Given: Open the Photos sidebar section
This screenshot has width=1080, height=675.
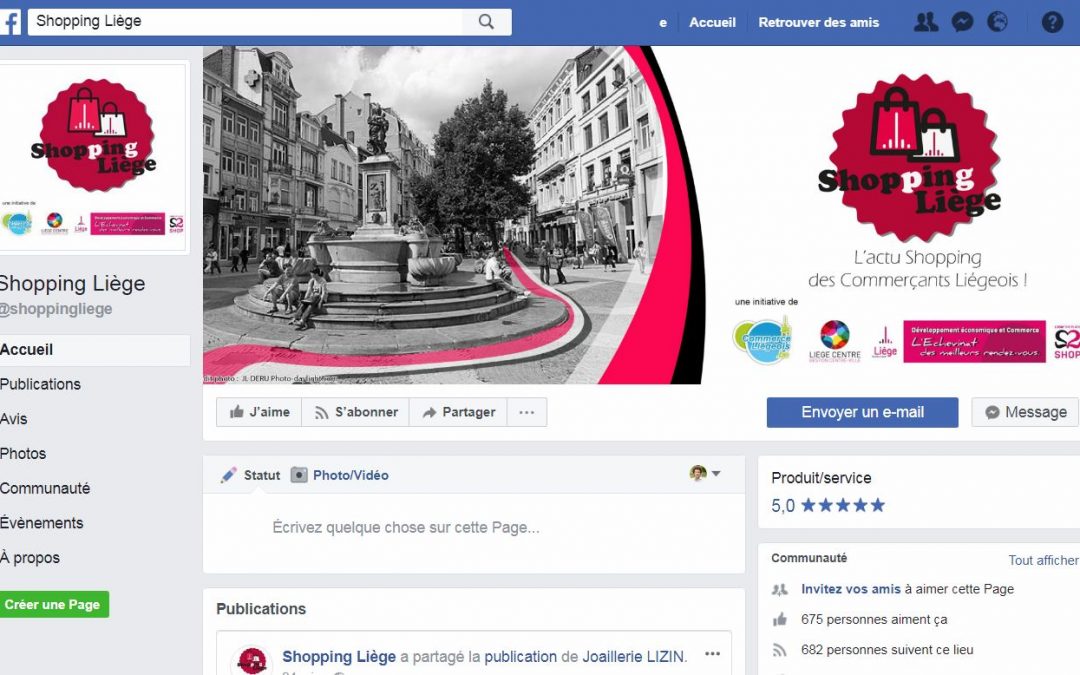Looking at the screenshot, I should coord(23,453).
